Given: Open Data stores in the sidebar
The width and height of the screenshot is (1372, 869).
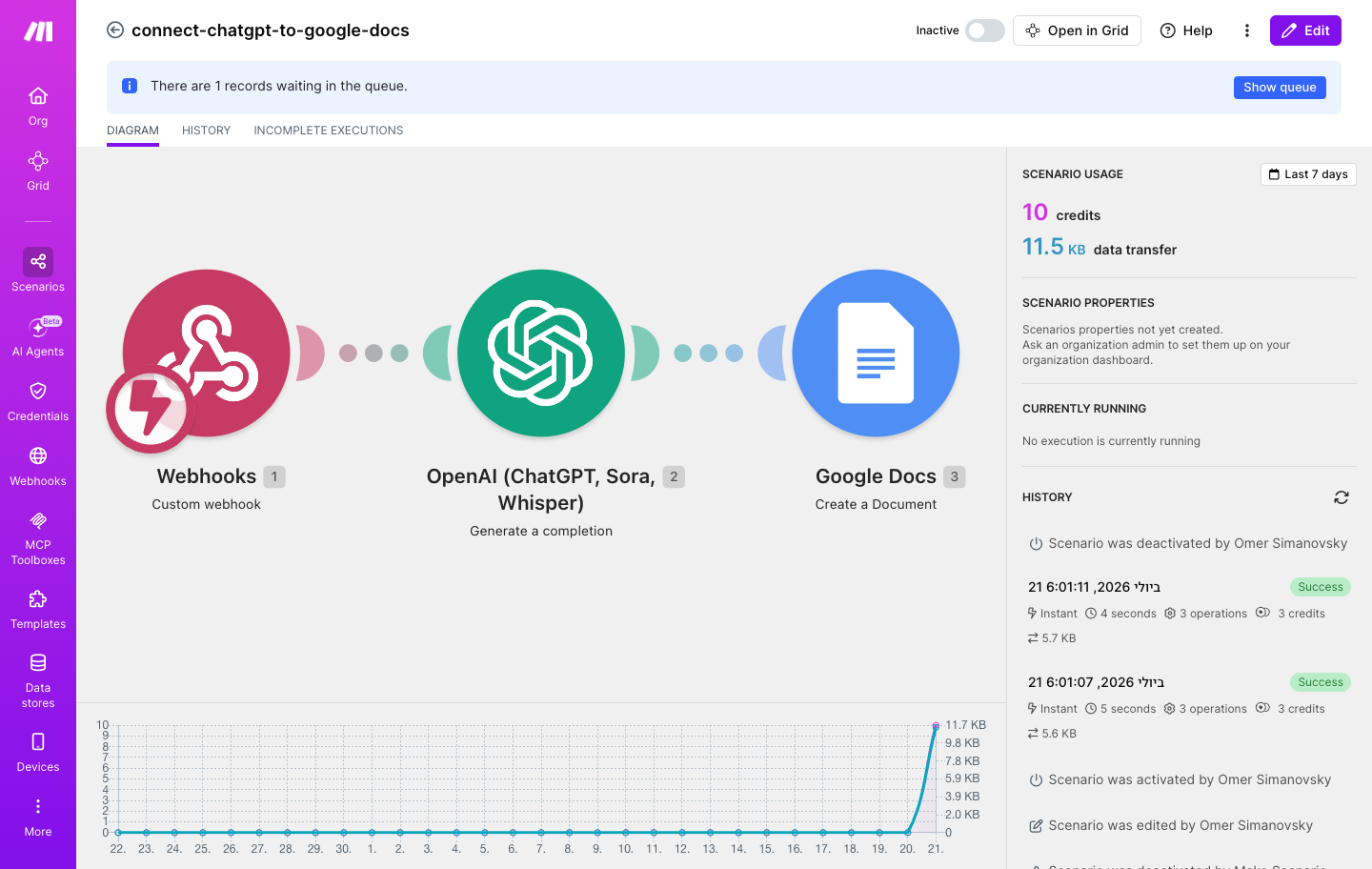Looking at the screenshot, I should (38, 680).
